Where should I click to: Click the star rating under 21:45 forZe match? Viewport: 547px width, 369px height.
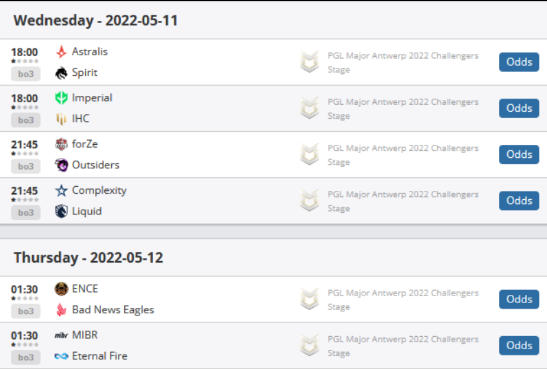click(25, 153)
